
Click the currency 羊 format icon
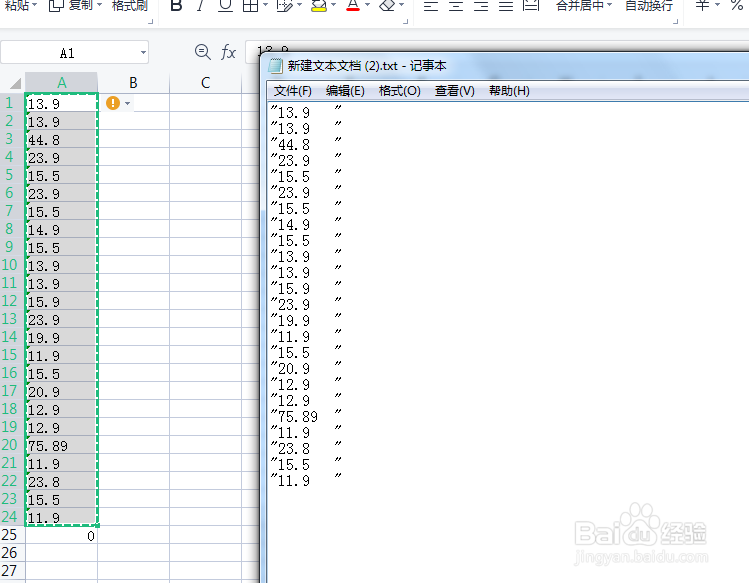pyautogui.click(x=702, y=6)
